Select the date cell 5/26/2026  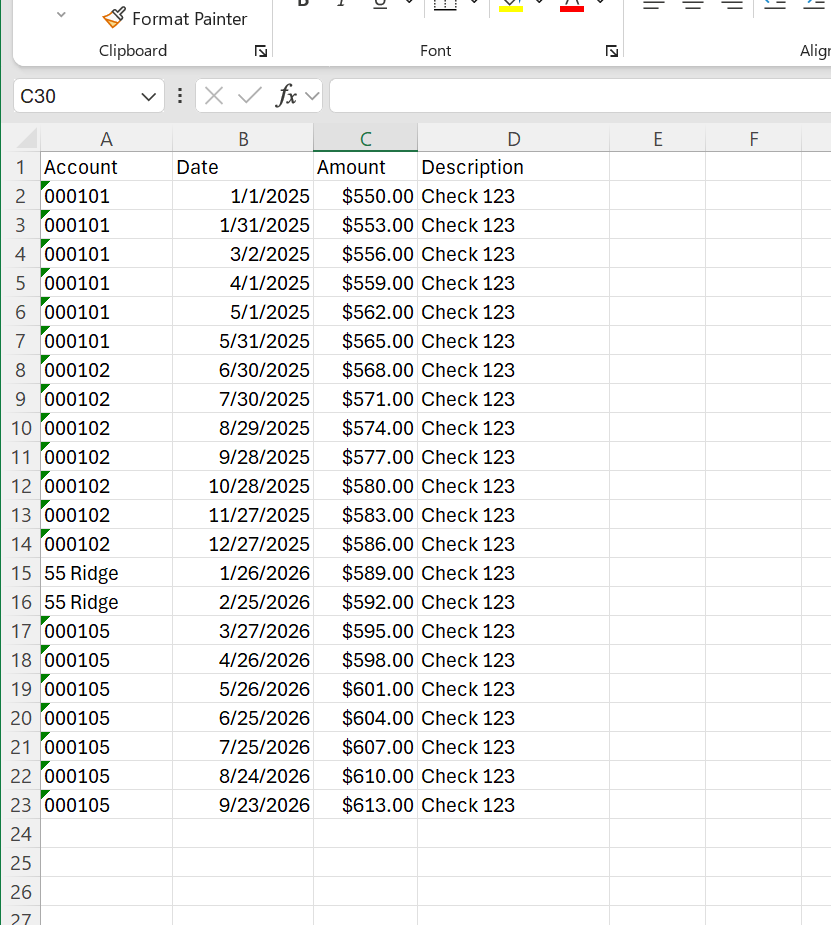pyautogui.click(x=243, y=688)
